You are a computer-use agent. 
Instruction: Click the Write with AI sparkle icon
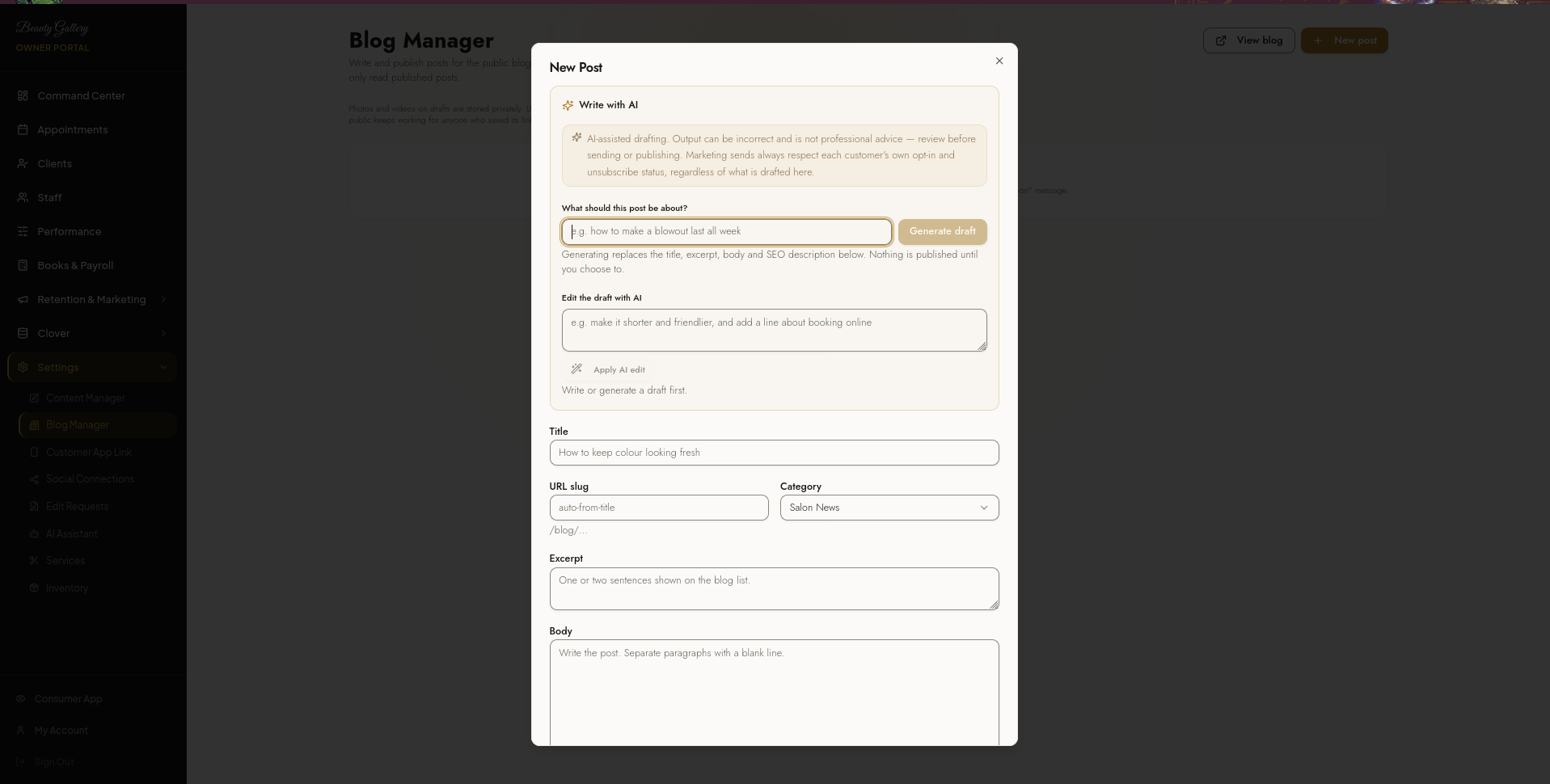pyautogui.click(x=568, y=105)
